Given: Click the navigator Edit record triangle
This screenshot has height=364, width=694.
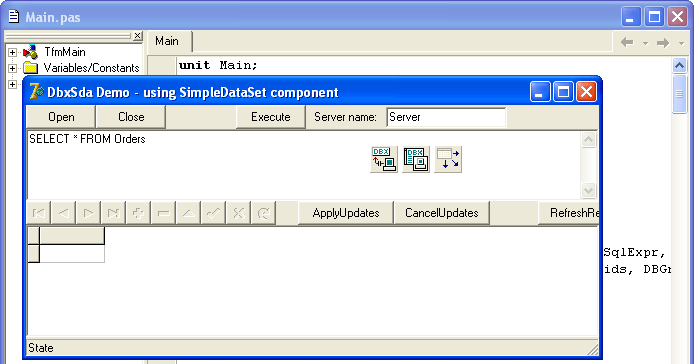Looking at the screenshot, I should (x=189, y=213).
